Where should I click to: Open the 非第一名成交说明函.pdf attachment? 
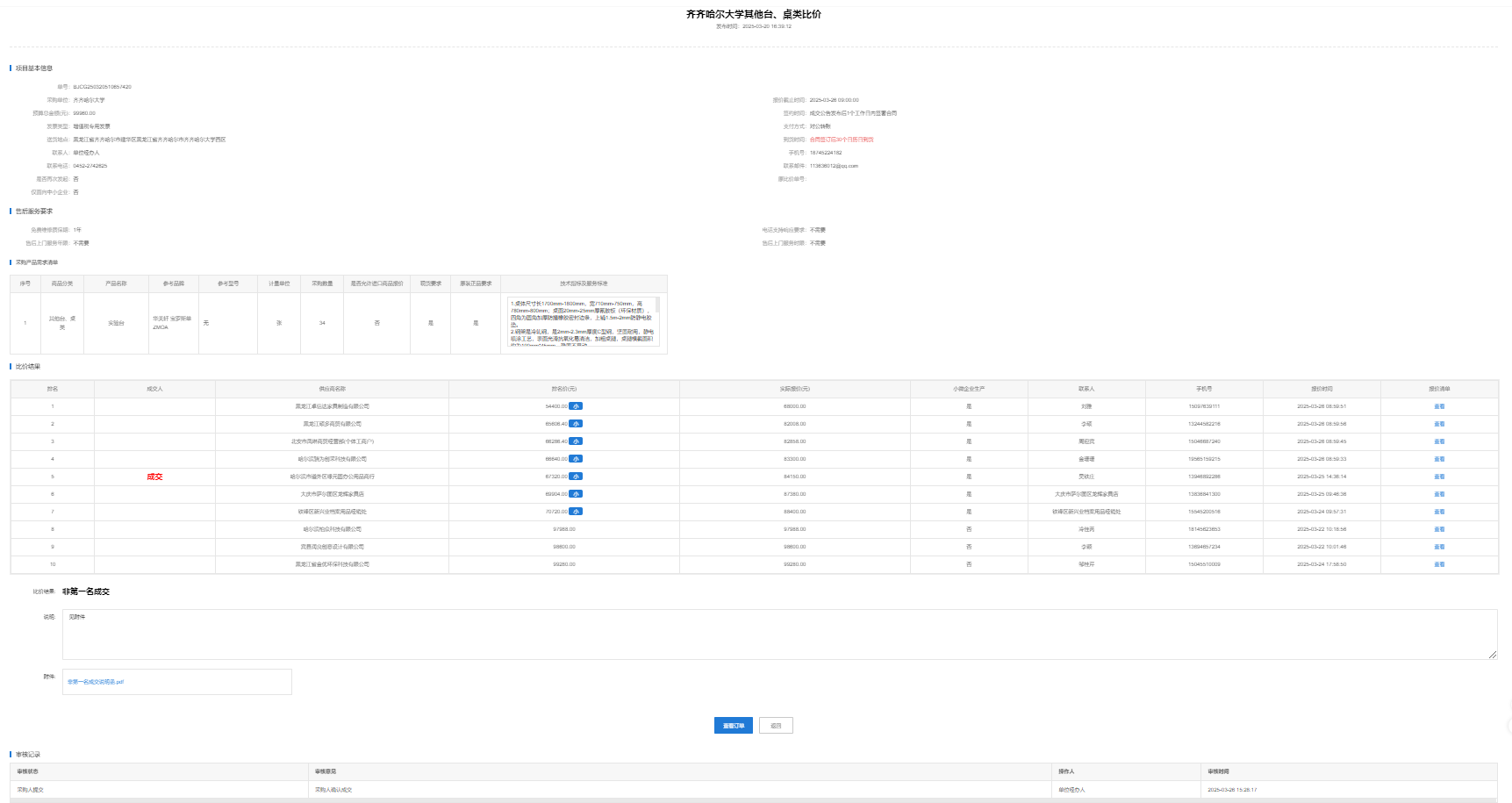point(96,682)
